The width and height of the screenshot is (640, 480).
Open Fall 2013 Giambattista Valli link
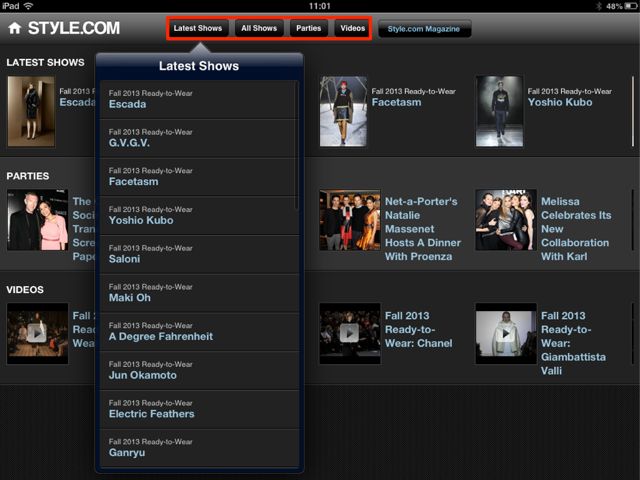(573, 343)
